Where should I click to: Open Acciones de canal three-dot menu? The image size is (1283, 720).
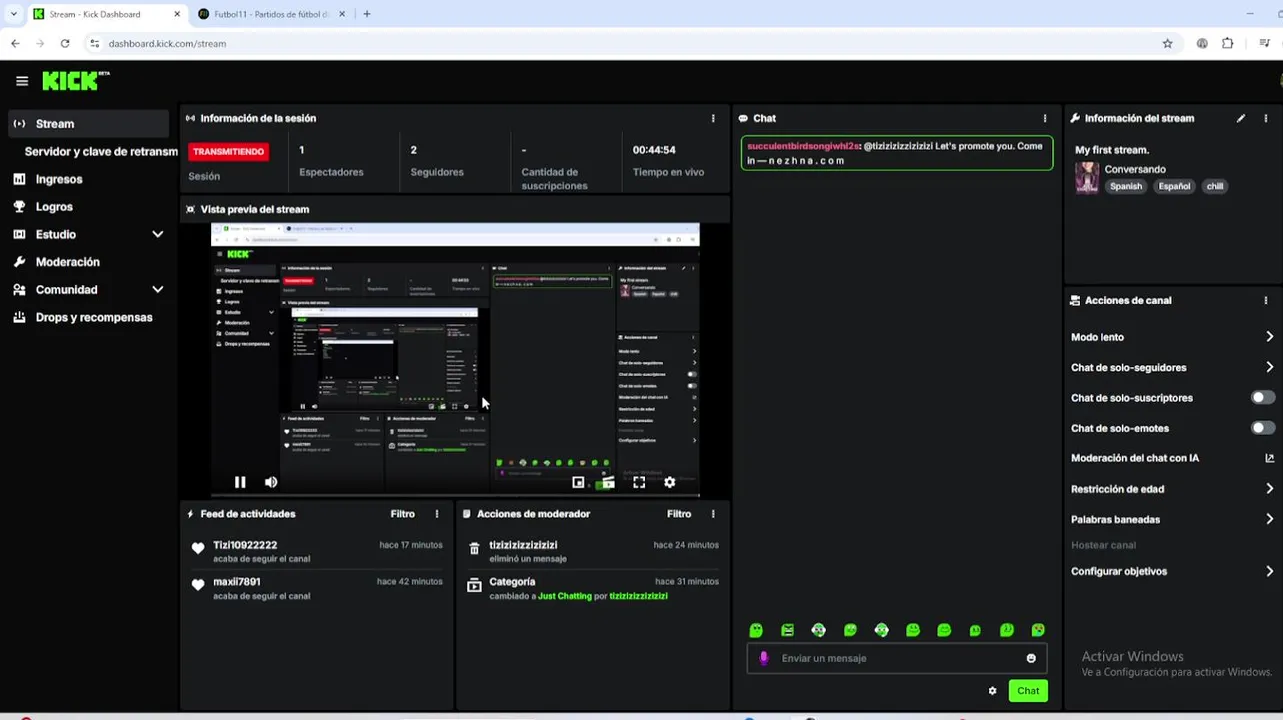(x=1266, y=300)
